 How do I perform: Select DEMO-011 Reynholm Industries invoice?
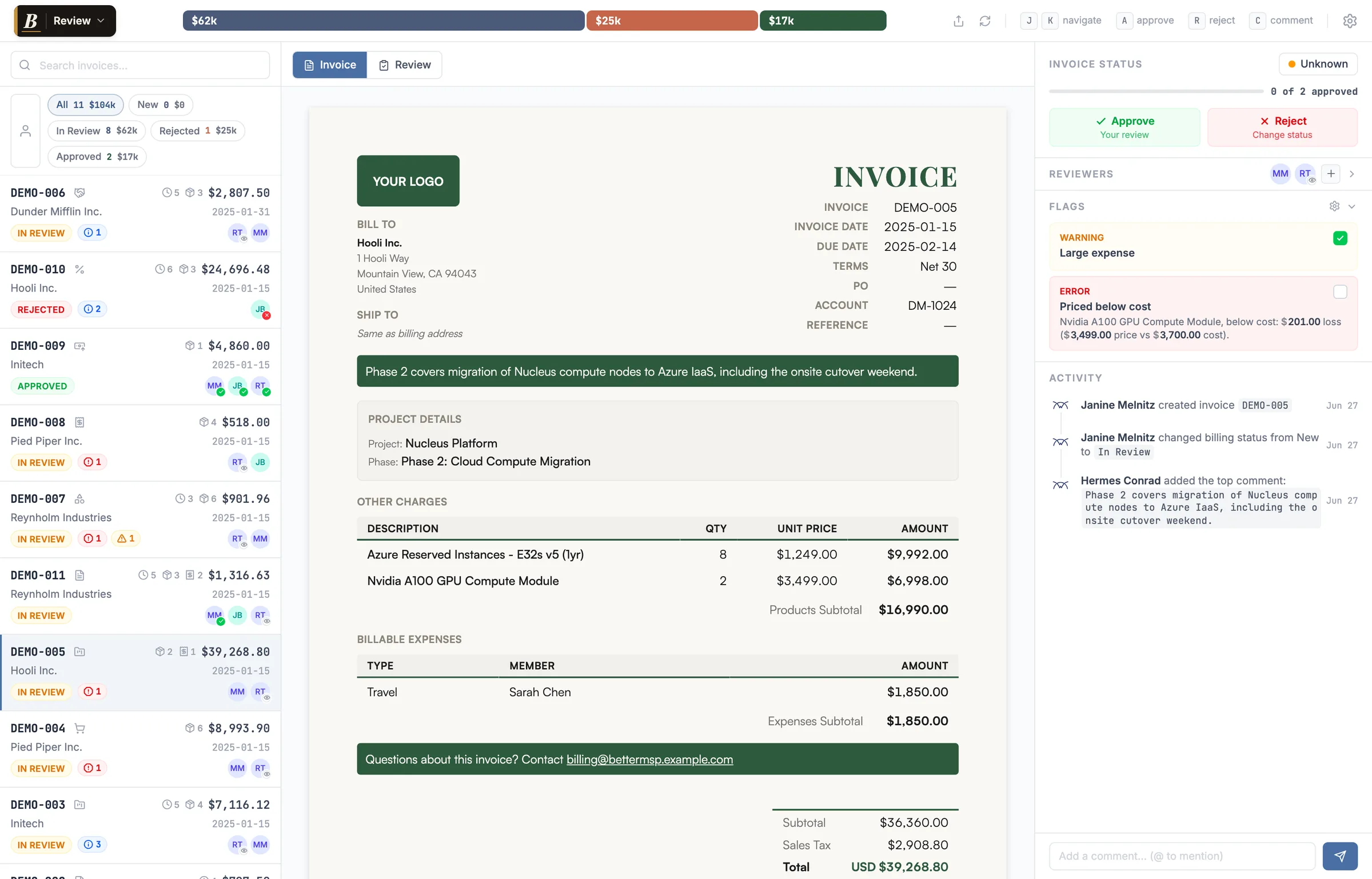[x=140, y=596]
